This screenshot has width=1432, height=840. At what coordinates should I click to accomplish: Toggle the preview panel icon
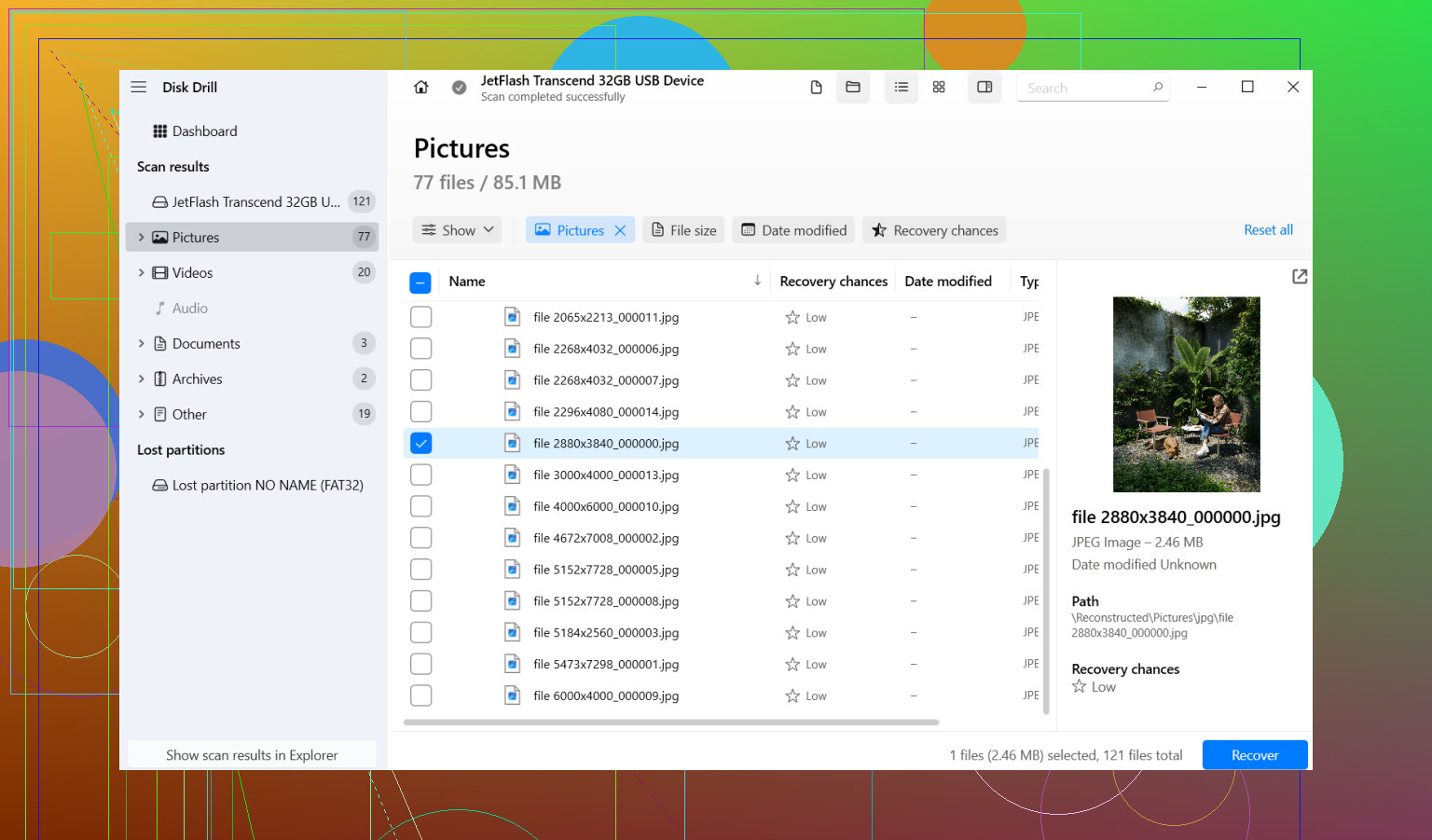tap(984, 87)
